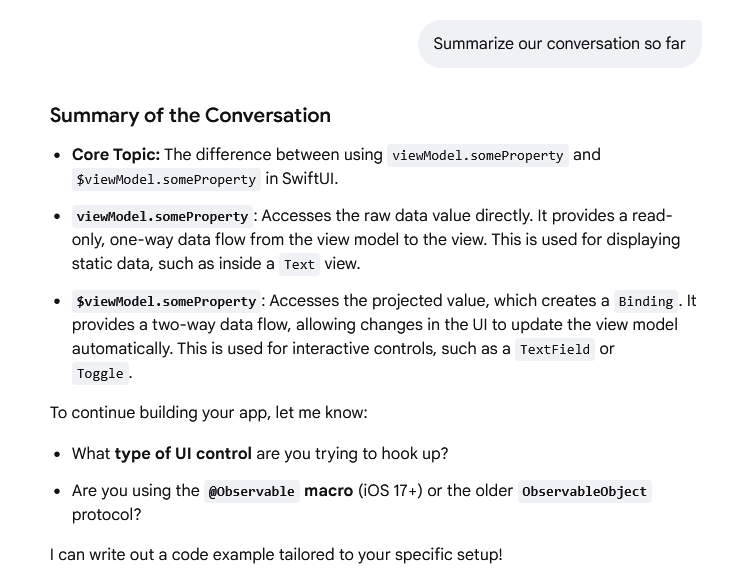This screenshot has height=578, width=747.
Task: Click the "I can write out a code example" sentence
Action: tap(276, 555)
